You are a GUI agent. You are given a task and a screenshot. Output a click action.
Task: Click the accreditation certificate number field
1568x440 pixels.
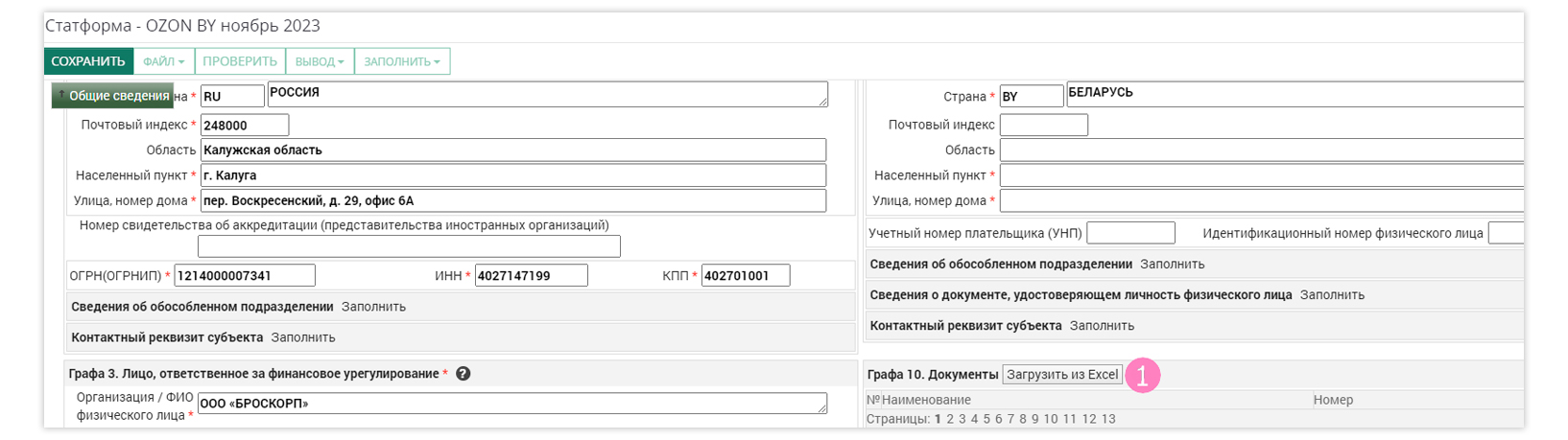409,246
